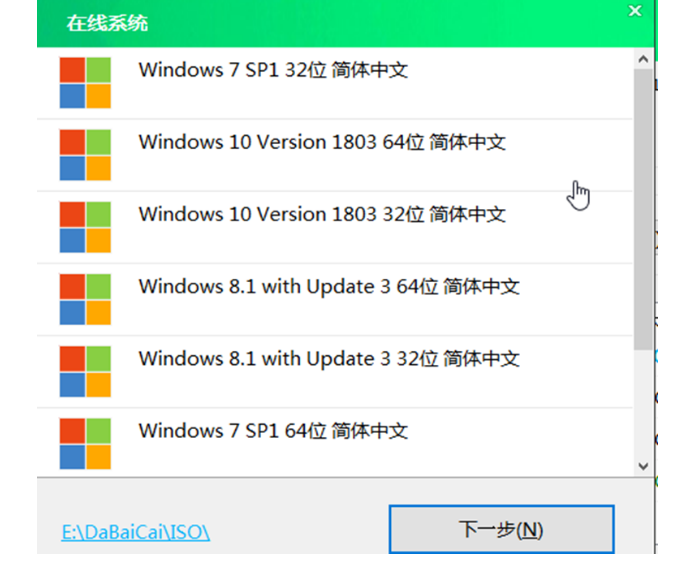Click the logo beside Windows 8.1 Update 3 32位

[x=85, y=371]
